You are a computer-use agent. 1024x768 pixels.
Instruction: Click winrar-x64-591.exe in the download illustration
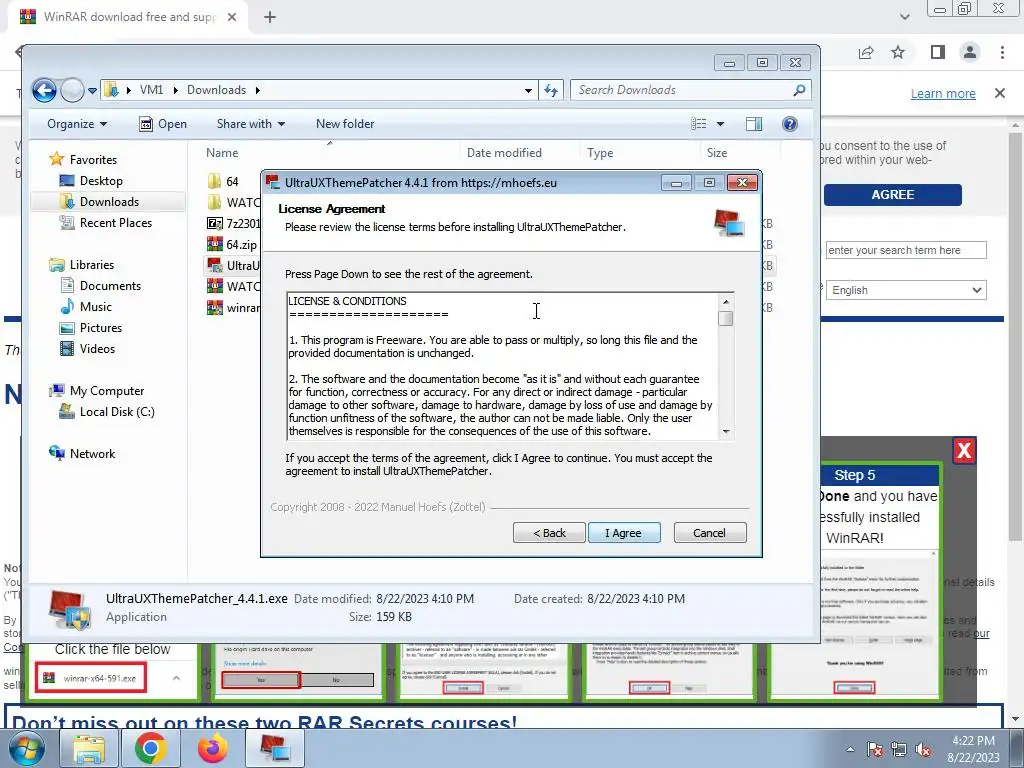point(91,679)
